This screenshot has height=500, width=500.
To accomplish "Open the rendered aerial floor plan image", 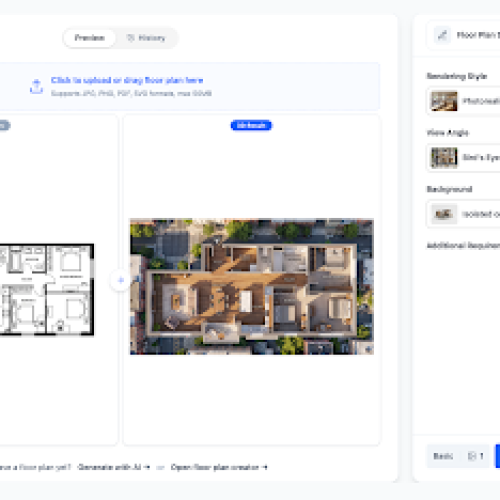I will click(x=252, y=286).
